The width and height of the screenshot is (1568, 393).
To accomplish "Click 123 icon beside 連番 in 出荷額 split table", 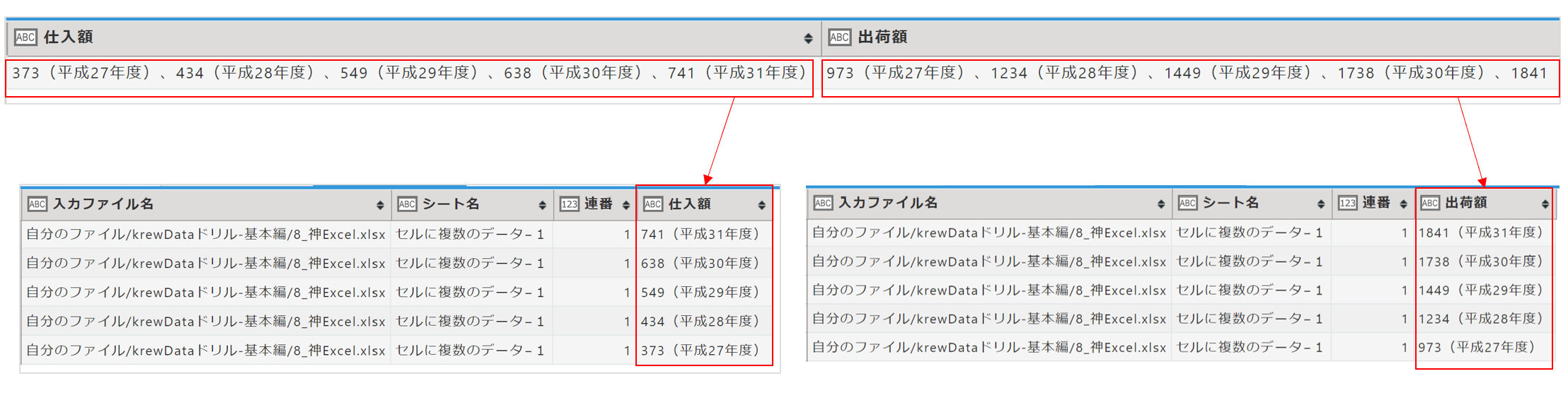I will click(x=1347, y=203).
